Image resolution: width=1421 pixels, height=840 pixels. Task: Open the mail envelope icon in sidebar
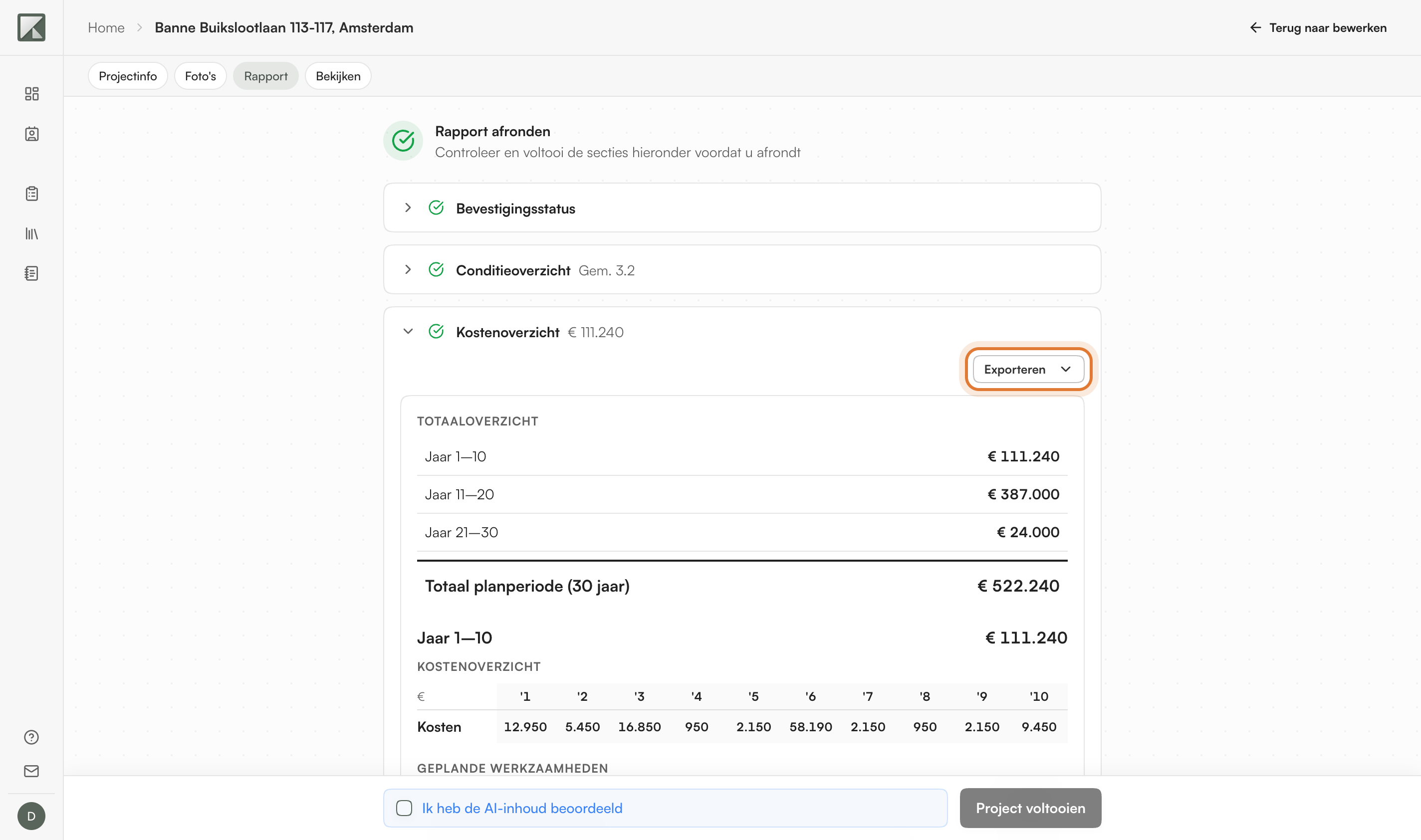click(x=32, y=771)
